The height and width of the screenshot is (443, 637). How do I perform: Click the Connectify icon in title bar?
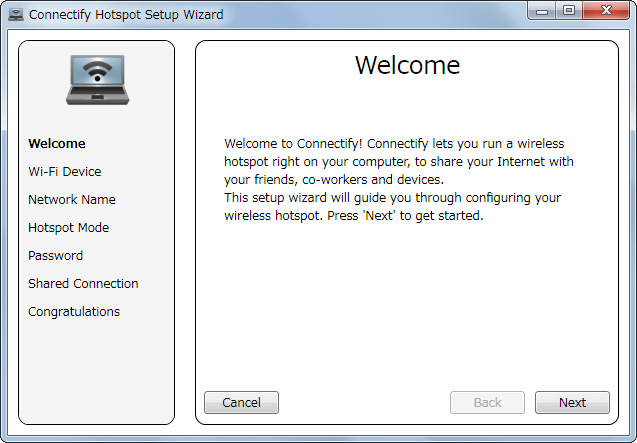click(16, 15)
